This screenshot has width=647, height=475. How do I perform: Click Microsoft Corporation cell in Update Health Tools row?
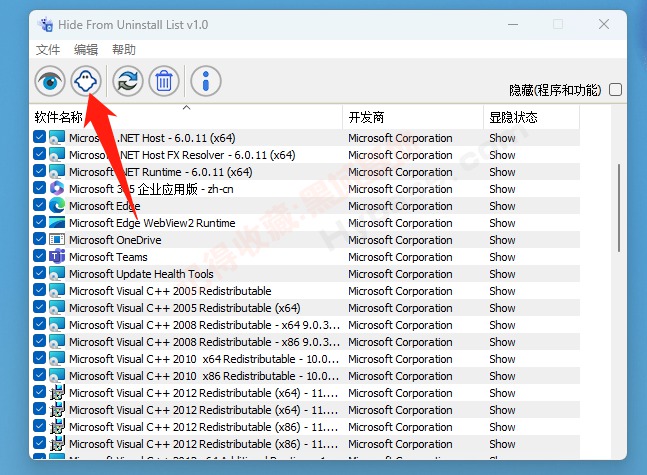pos(400,274)
